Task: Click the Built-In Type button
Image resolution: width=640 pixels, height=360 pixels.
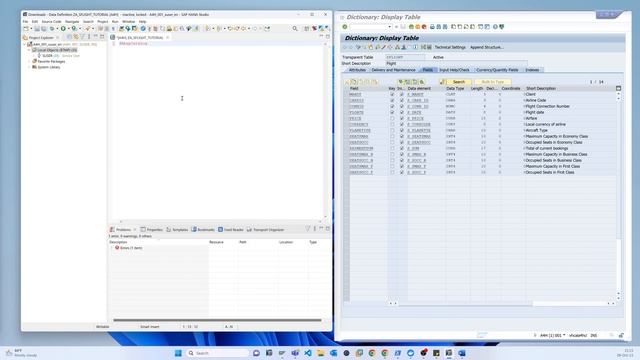Action: point(493,82)
